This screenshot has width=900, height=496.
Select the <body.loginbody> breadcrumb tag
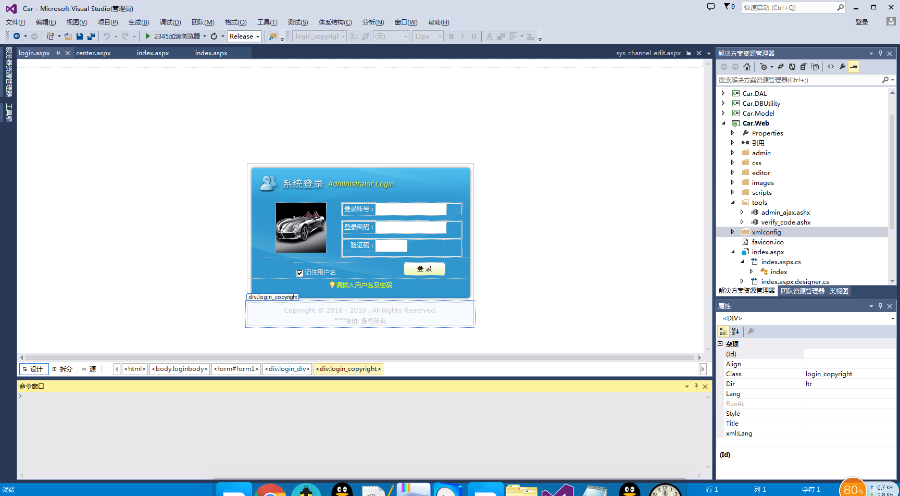[180, 369]
